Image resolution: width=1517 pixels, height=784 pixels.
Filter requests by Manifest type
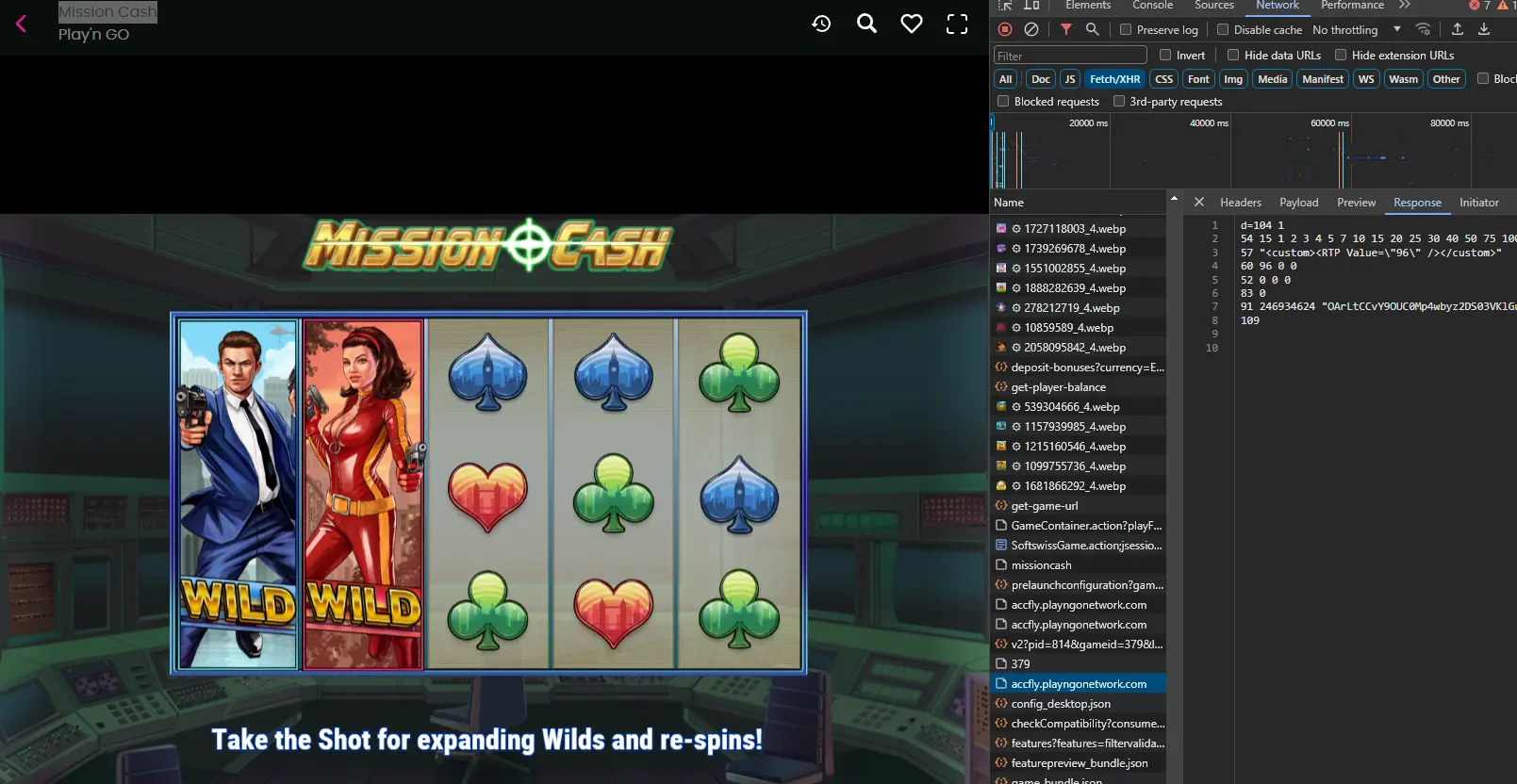(x=1323, y=79)
